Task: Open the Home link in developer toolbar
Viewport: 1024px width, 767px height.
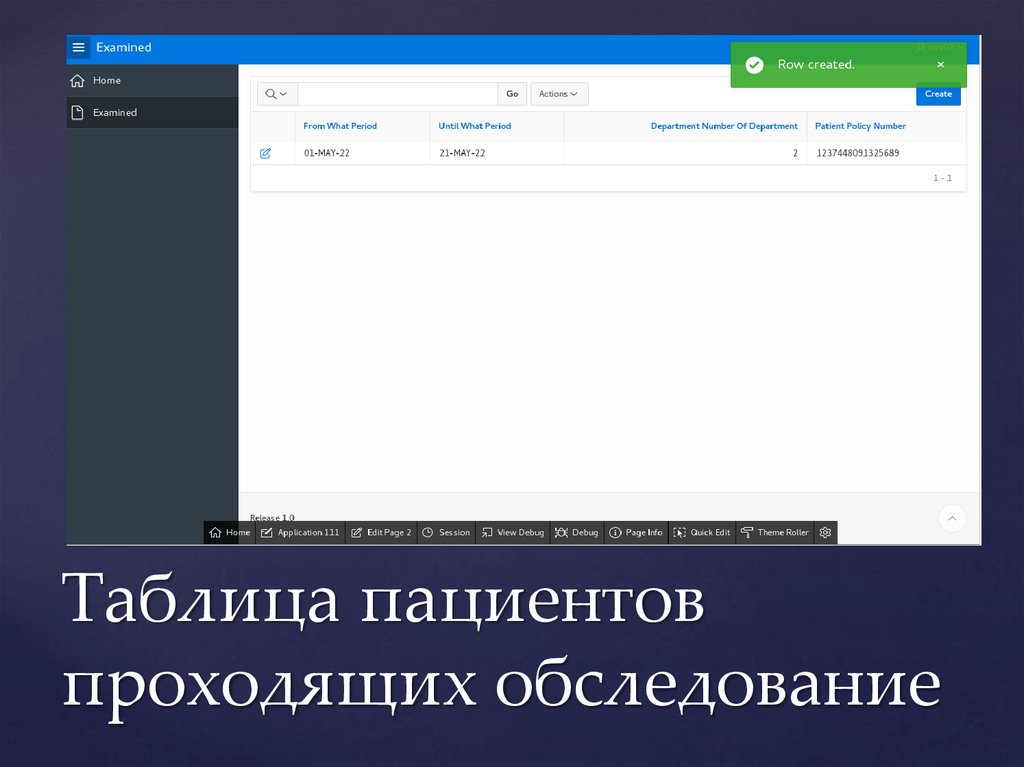Action: 229,532
